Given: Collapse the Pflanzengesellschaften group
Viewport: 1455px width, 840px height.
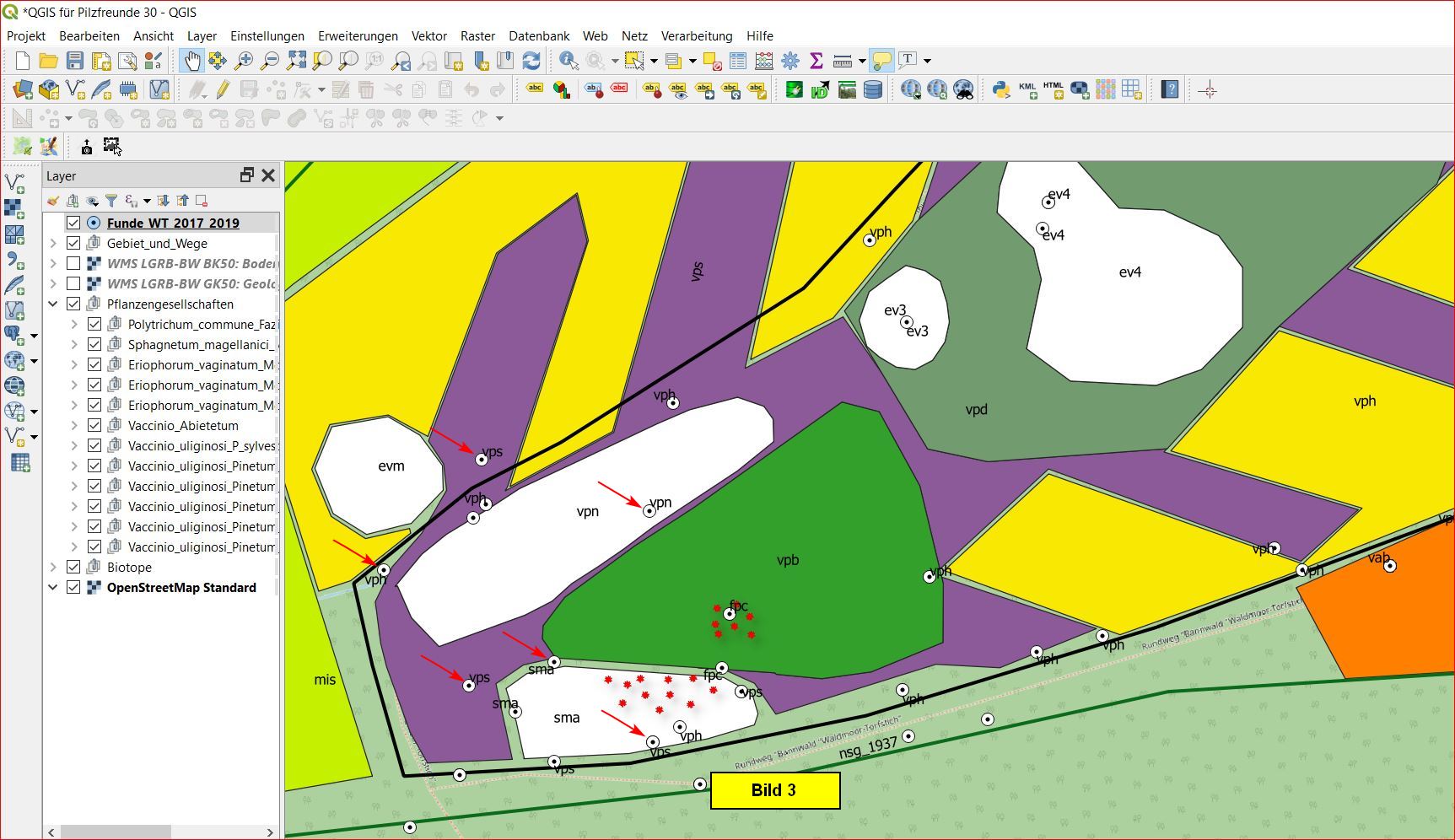Looking at the screenshot, I should pos(53,304).
